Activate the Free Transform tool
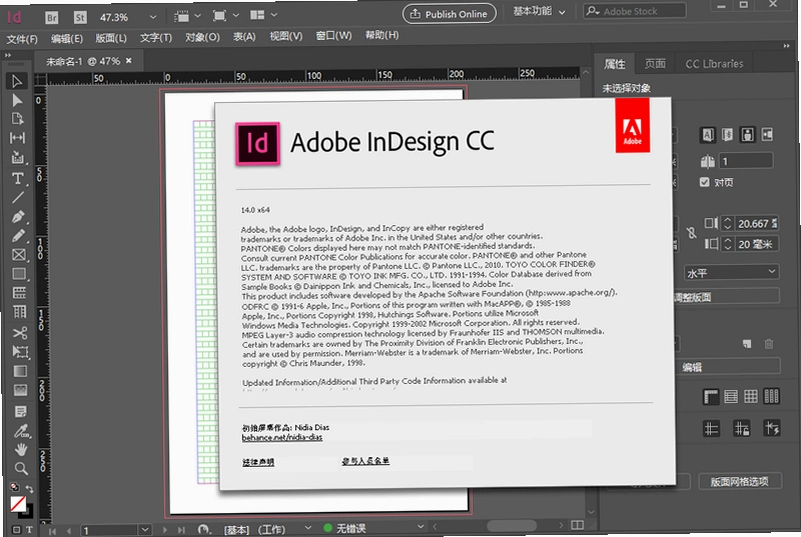Image resolution: width=801 pixels, height=537 pixels. (20, 352)
